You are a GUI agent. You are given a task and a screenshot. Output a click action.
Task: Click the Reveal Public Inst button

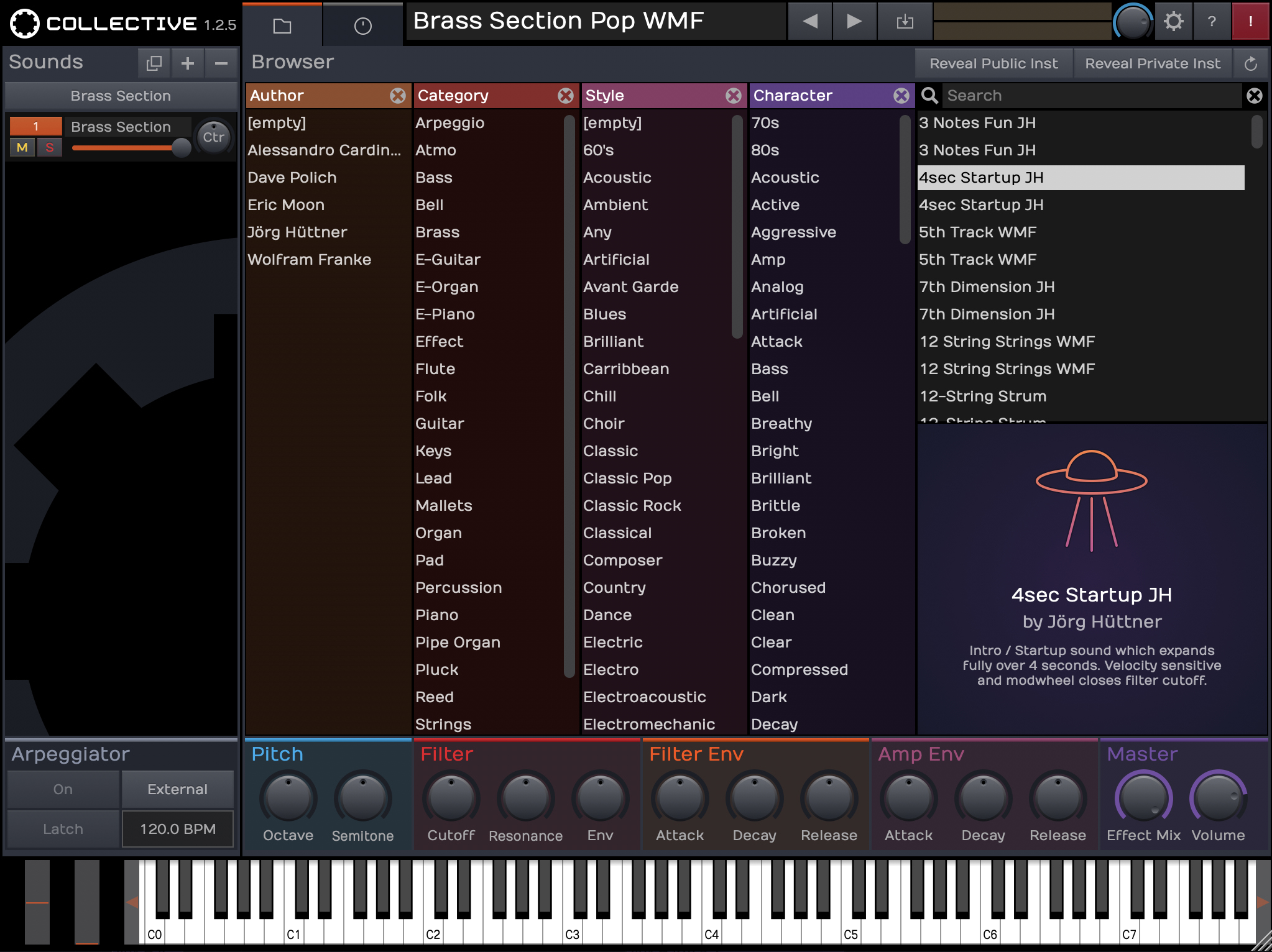pyautogui.click(x=993, y=63)
